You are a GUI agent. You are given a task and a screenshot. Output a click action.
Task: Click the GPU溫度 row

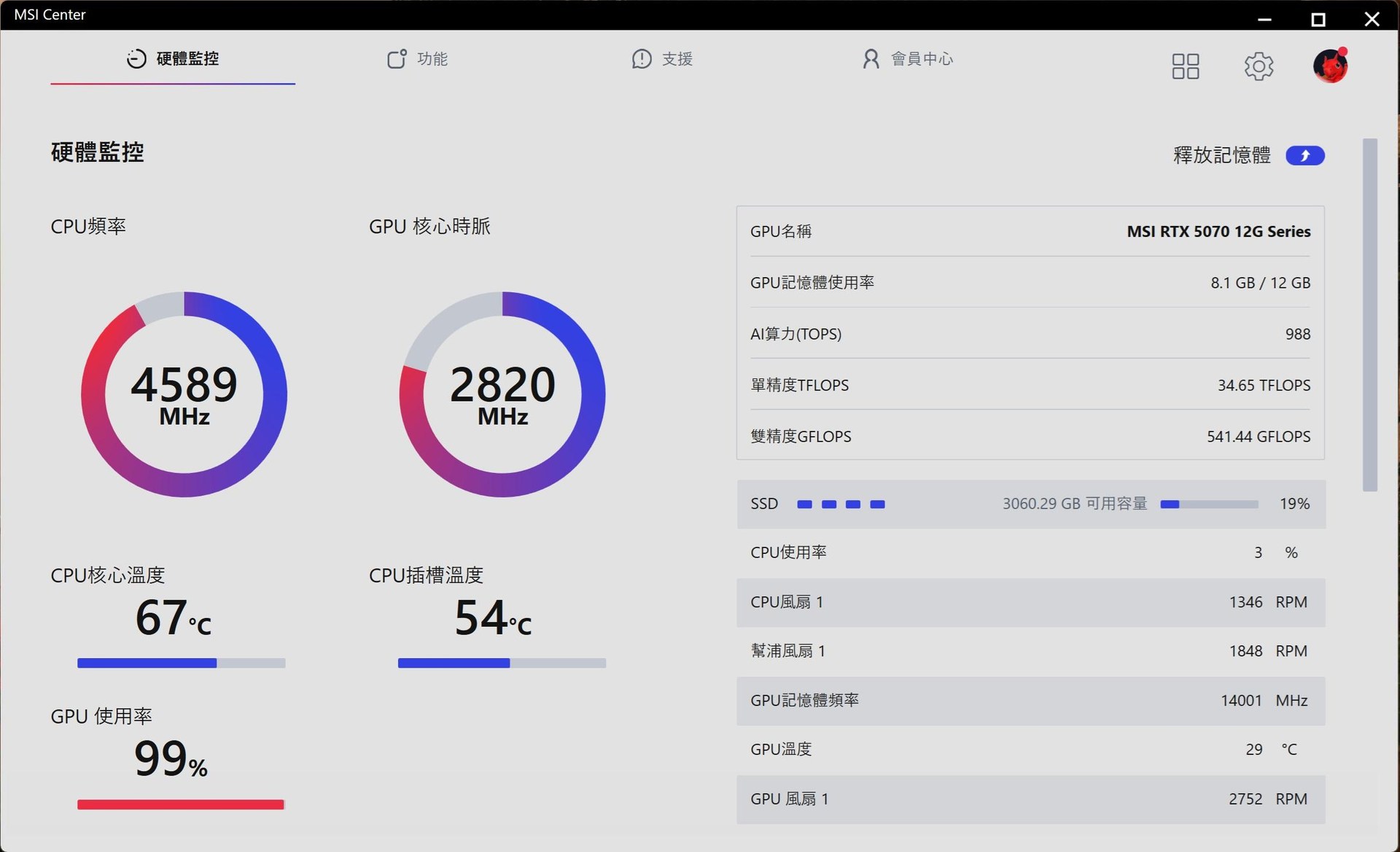(x=1031, y=749)
